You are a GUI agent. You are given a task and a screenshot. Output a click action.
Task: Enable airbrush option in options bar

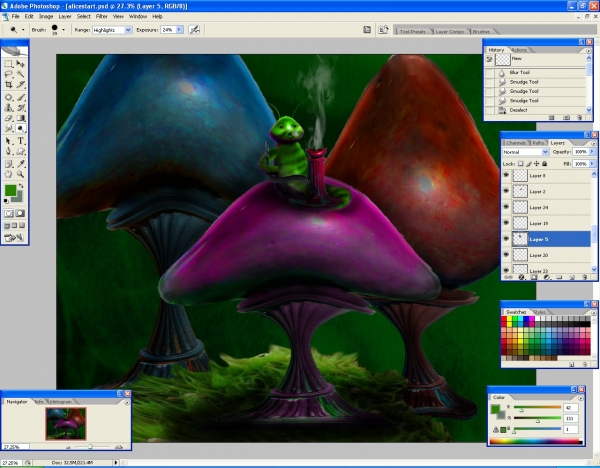[x=194, y=30]
